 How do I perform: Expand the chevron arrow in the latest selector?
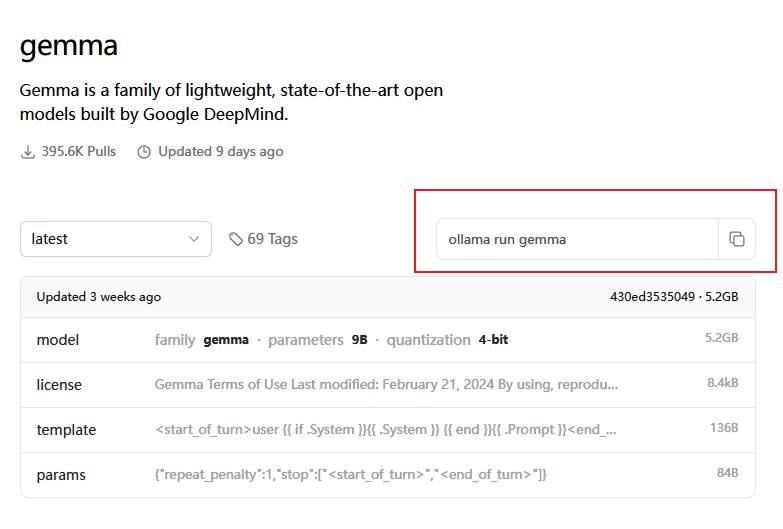[194, 239]
